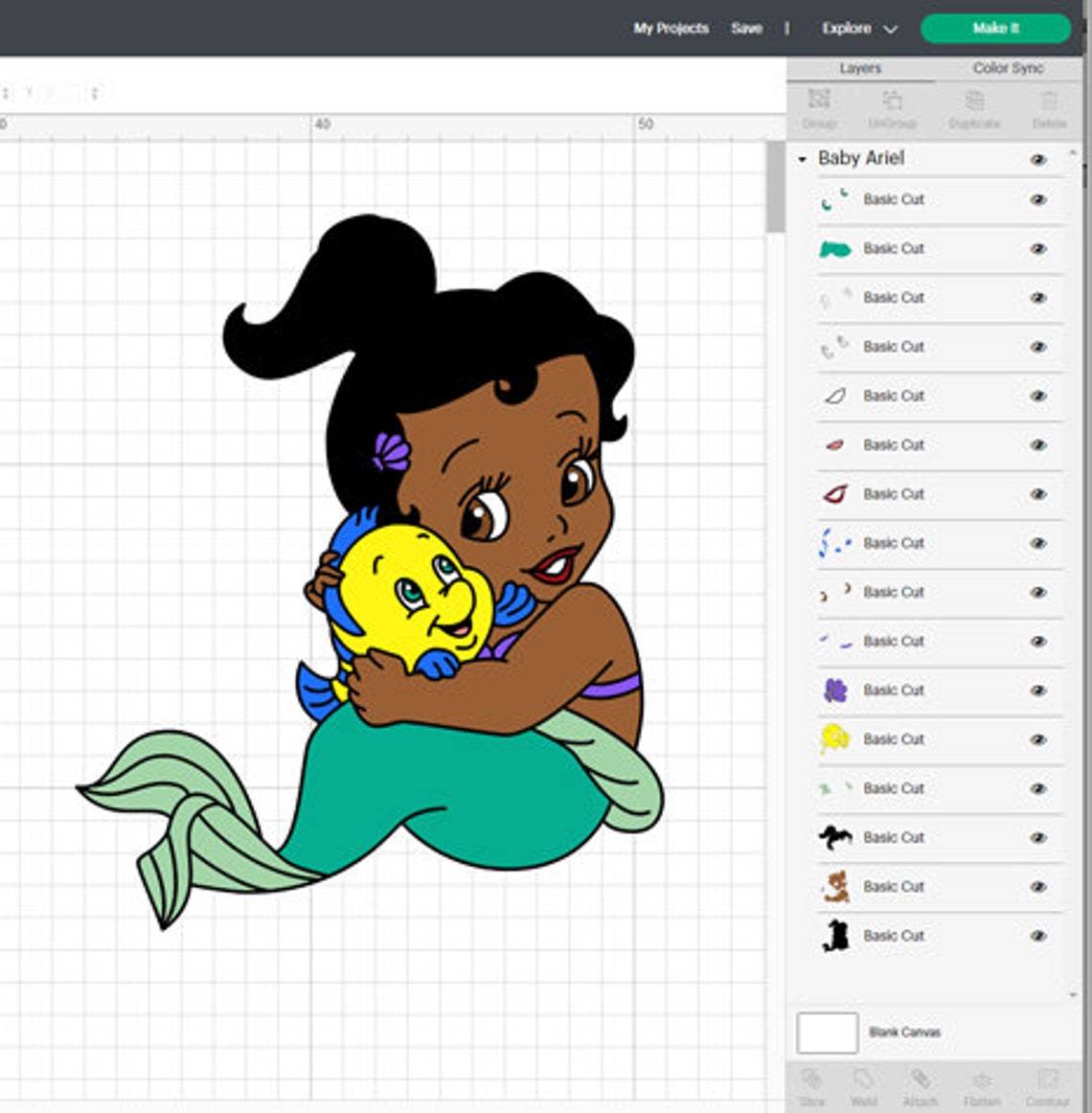1092x1113 pixels.
Task: Open My Projects
Action: pos(669,29)
